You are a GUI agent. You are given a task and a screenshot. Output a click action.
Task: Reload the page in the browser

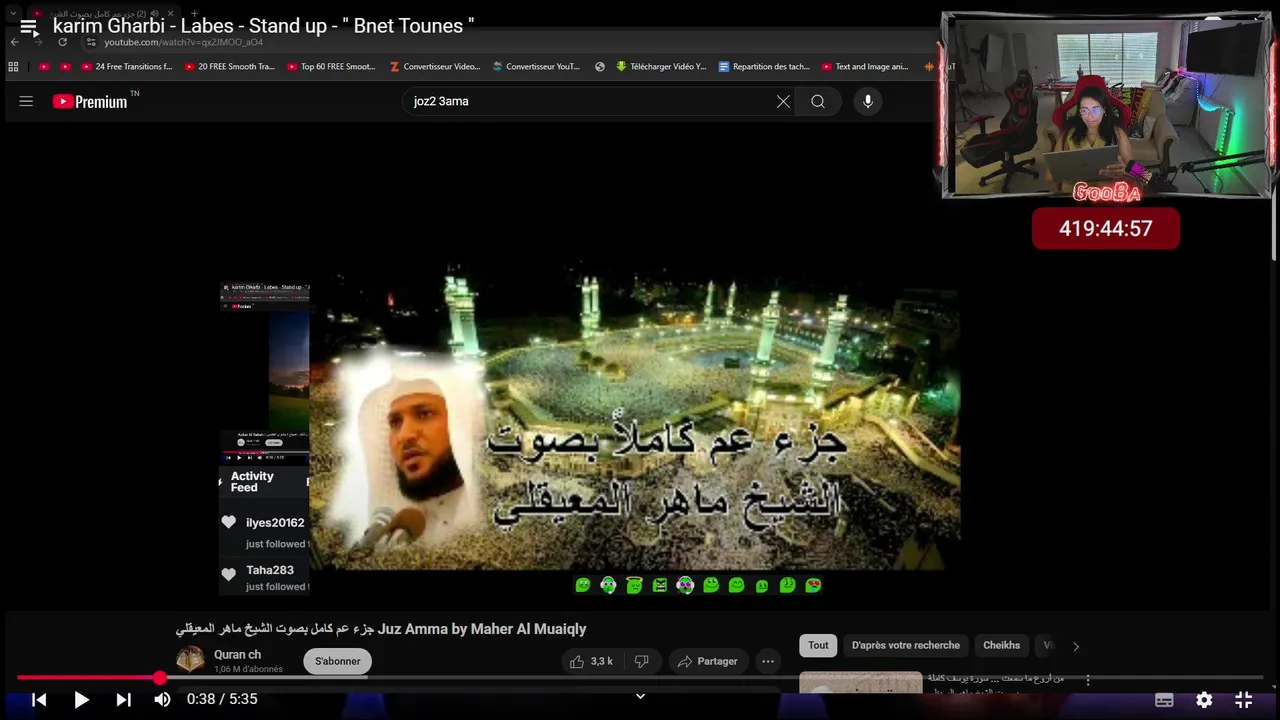click(x=62, y=43)
